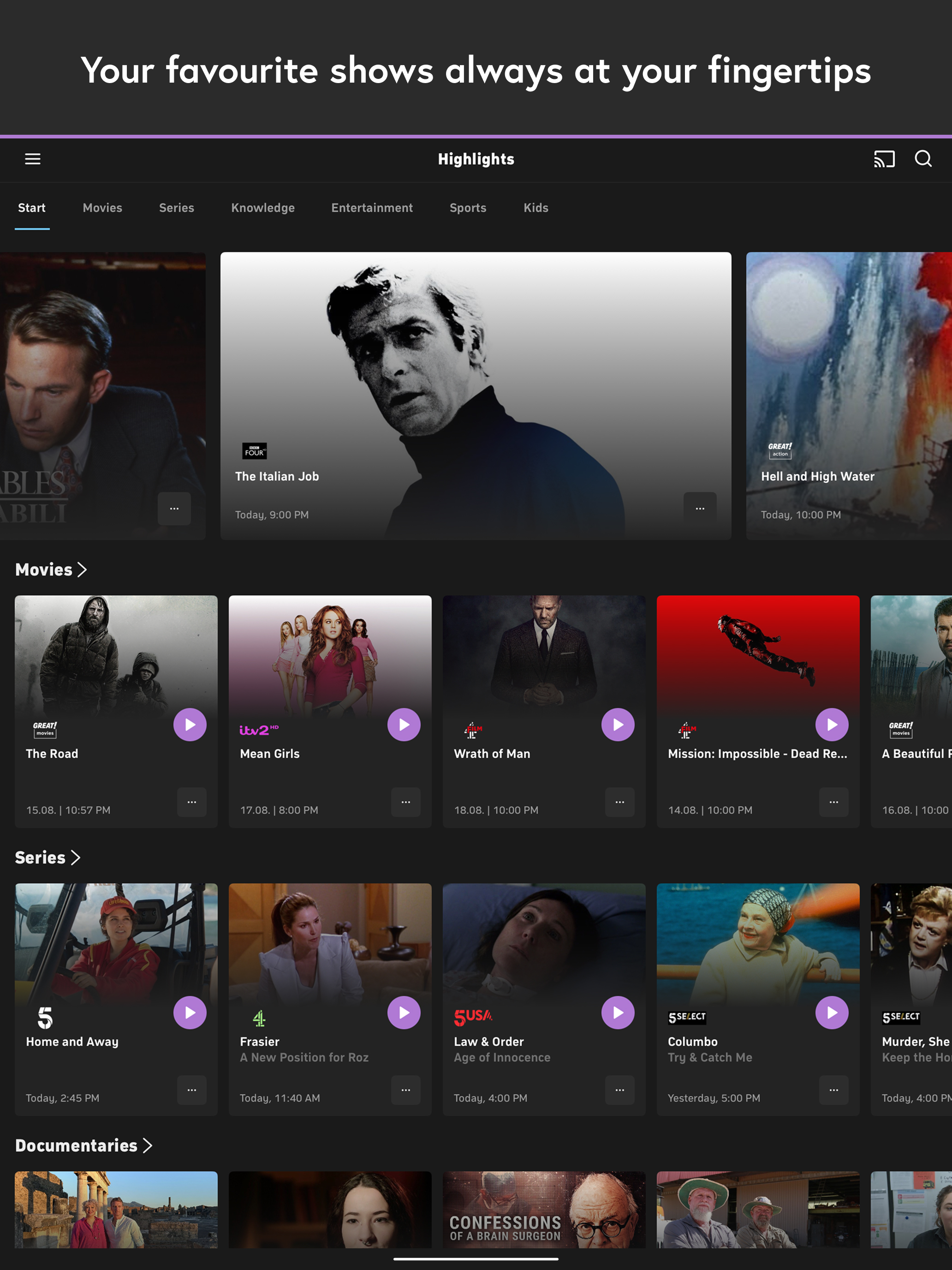Image resolution: width=952 pixels, height=1270 pixels.
Task: Click 'Age of Innocence' episode subtitle
Action: (x=502, y=1058)
